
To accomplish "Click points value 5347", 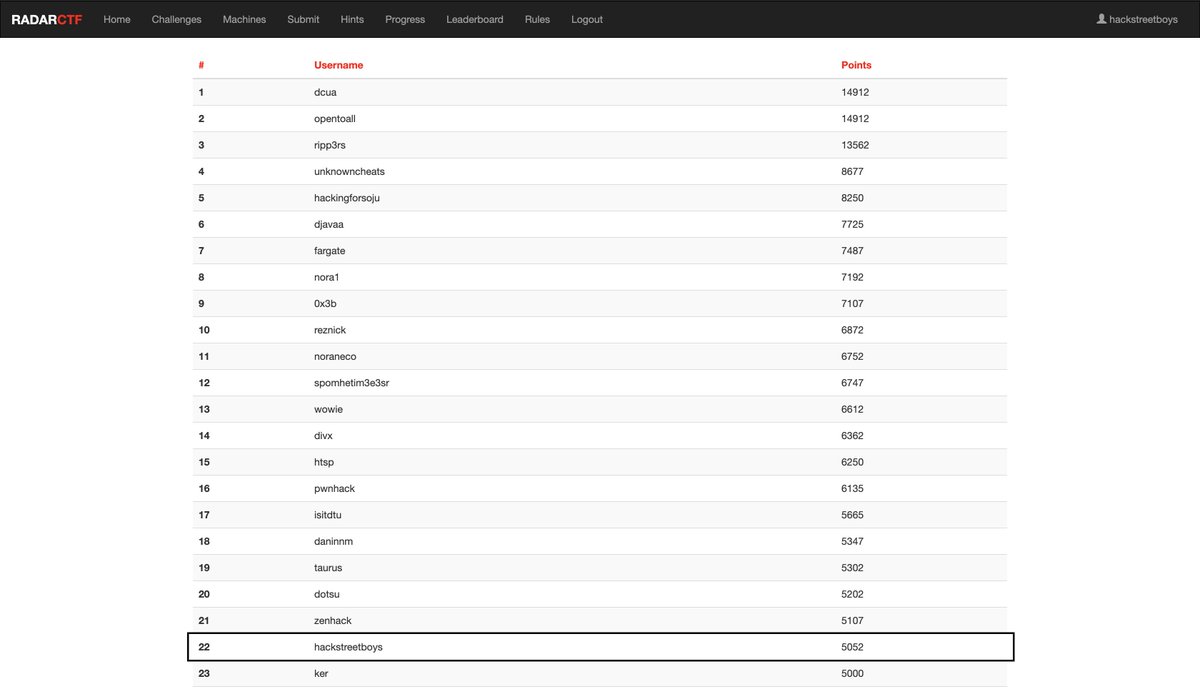I will [x=853, y=541].
